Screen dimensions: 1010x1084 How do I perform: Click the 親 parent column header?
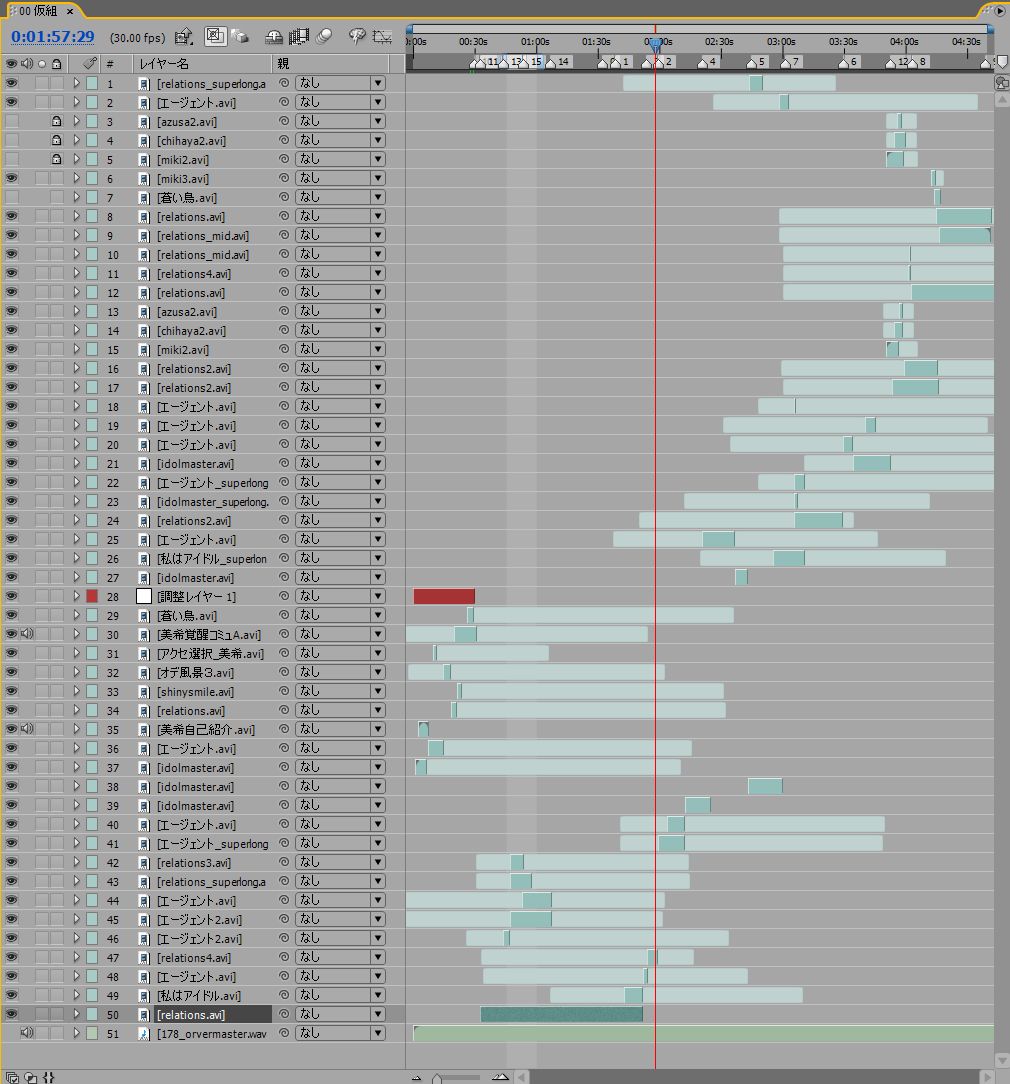(283, 64)
